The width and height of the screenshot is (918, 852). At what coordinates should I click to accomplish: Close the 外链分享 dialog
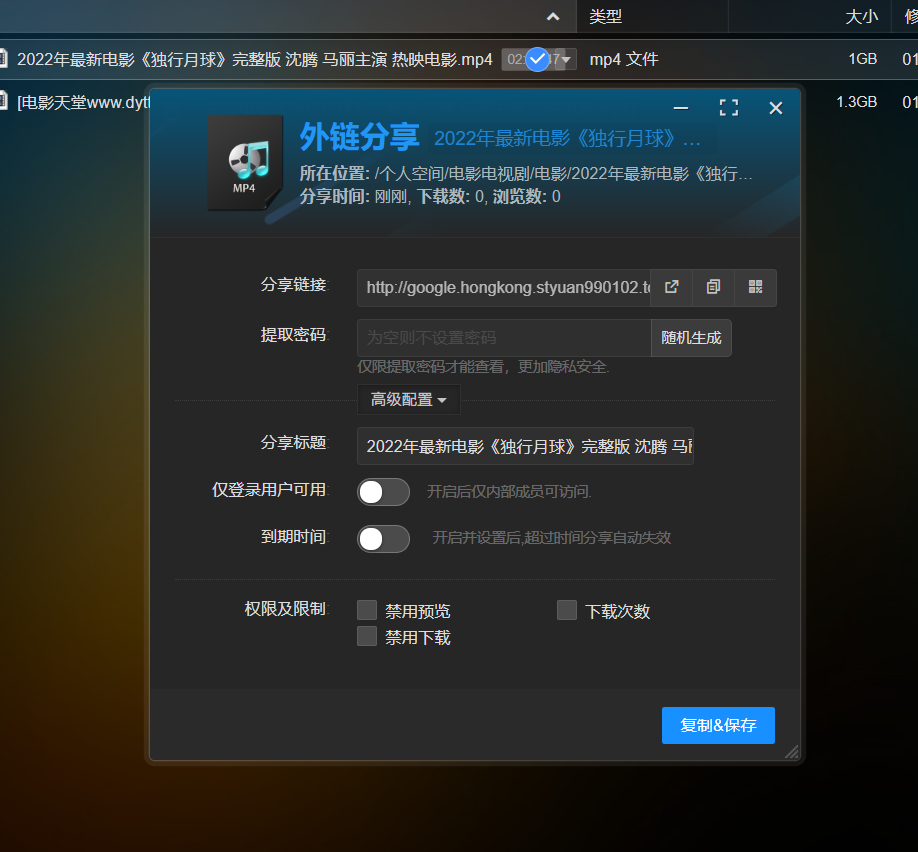pos(776,108)
